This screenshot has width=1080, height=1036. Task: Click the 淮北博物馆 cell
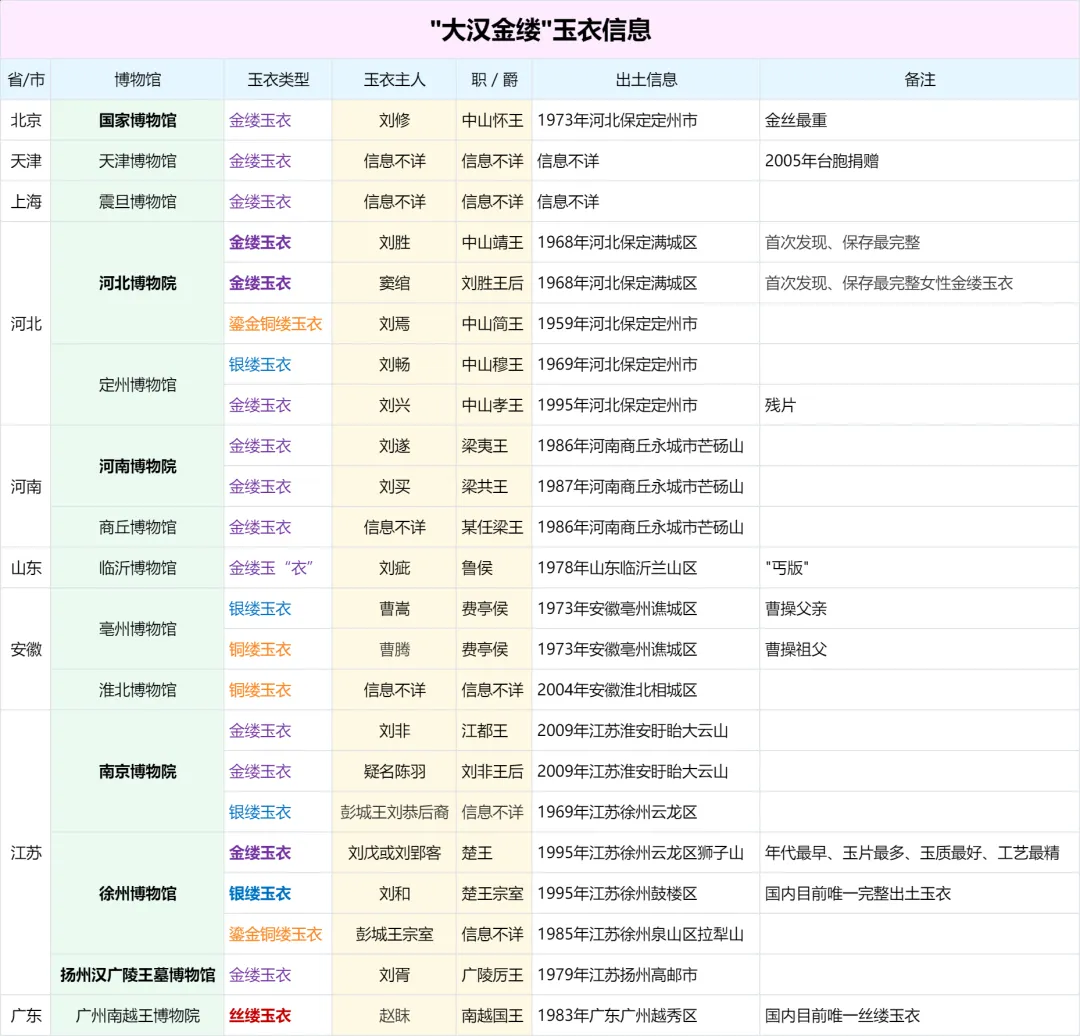[x=138, y=690]
